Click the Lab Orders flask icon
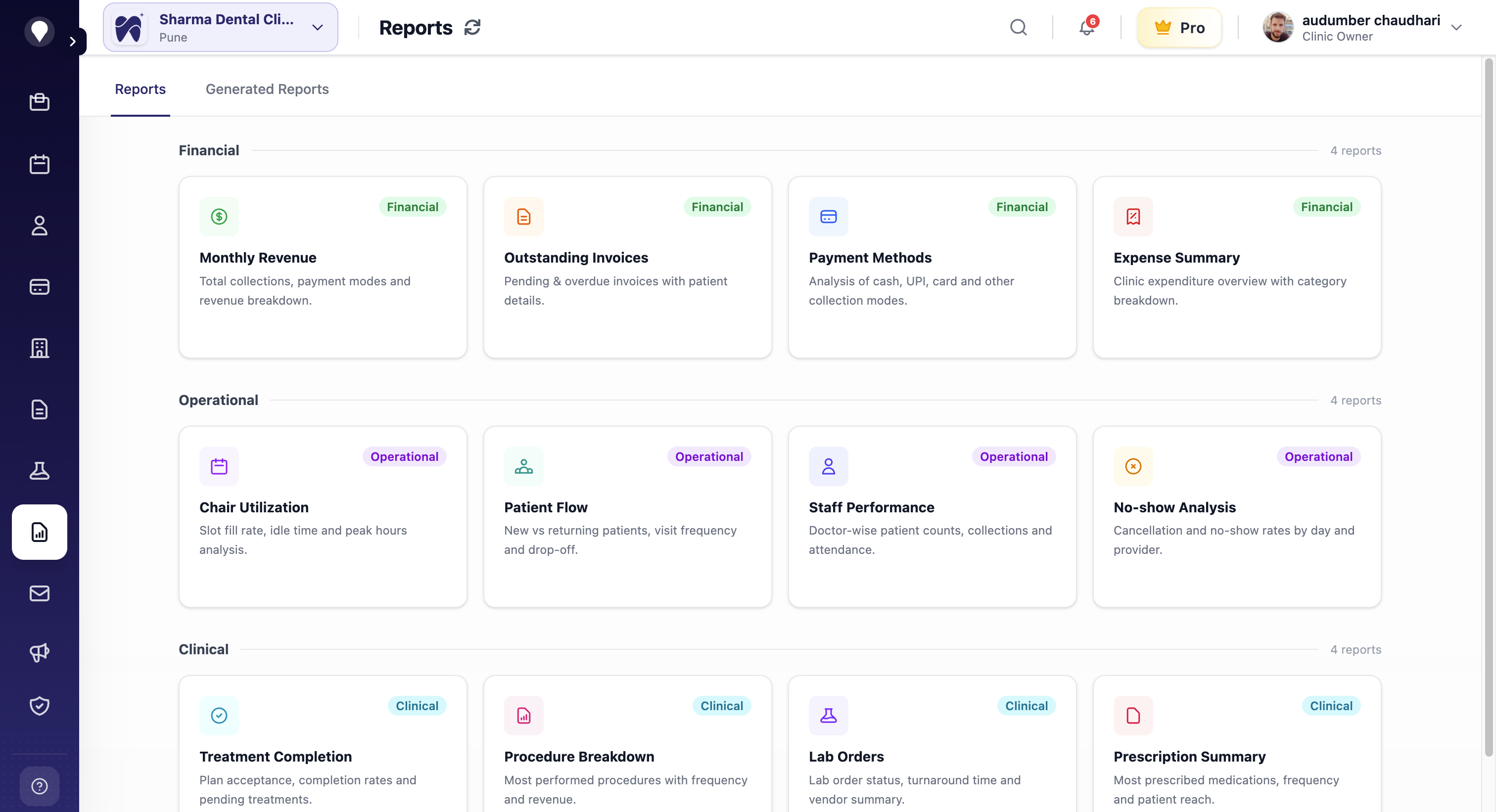This screenshot has width=1496, height=812. 828,716
